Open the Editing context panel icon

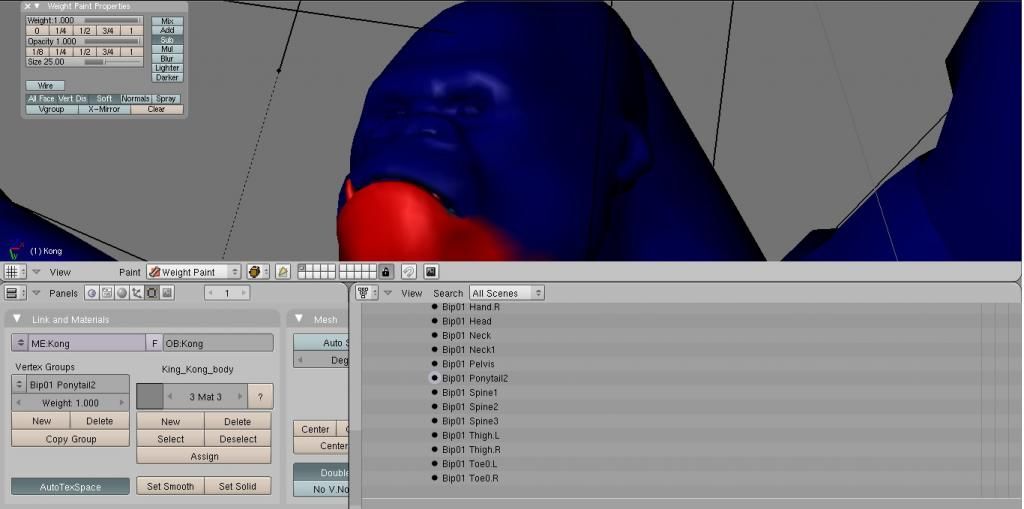(152, 293)
